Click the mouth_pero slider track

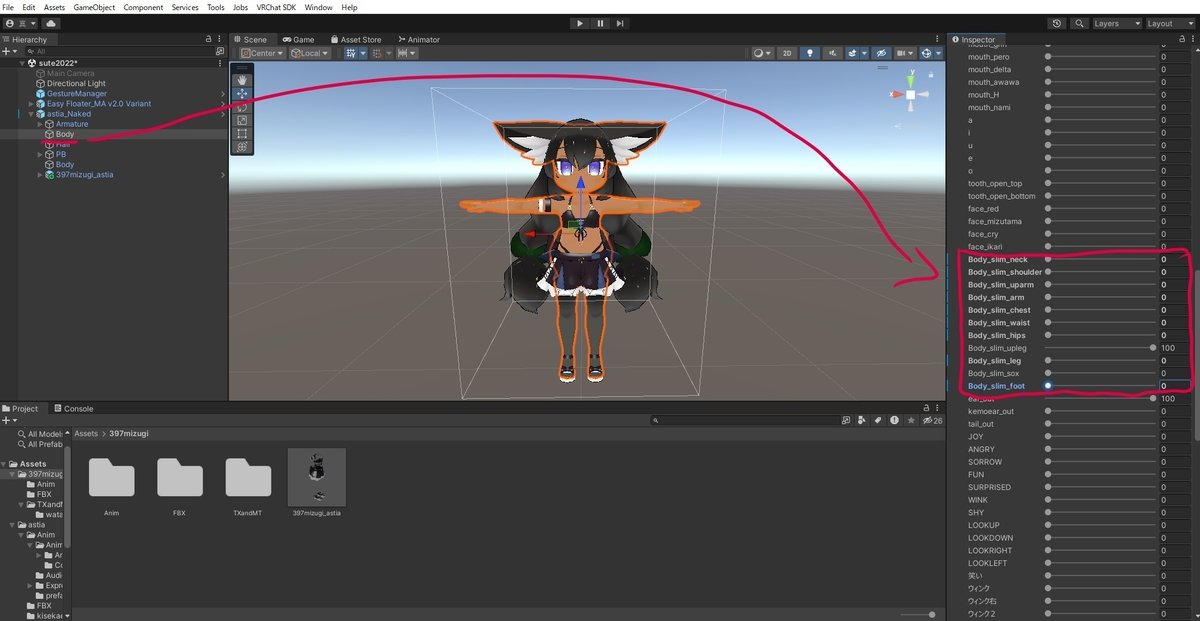click(1101, 57)
